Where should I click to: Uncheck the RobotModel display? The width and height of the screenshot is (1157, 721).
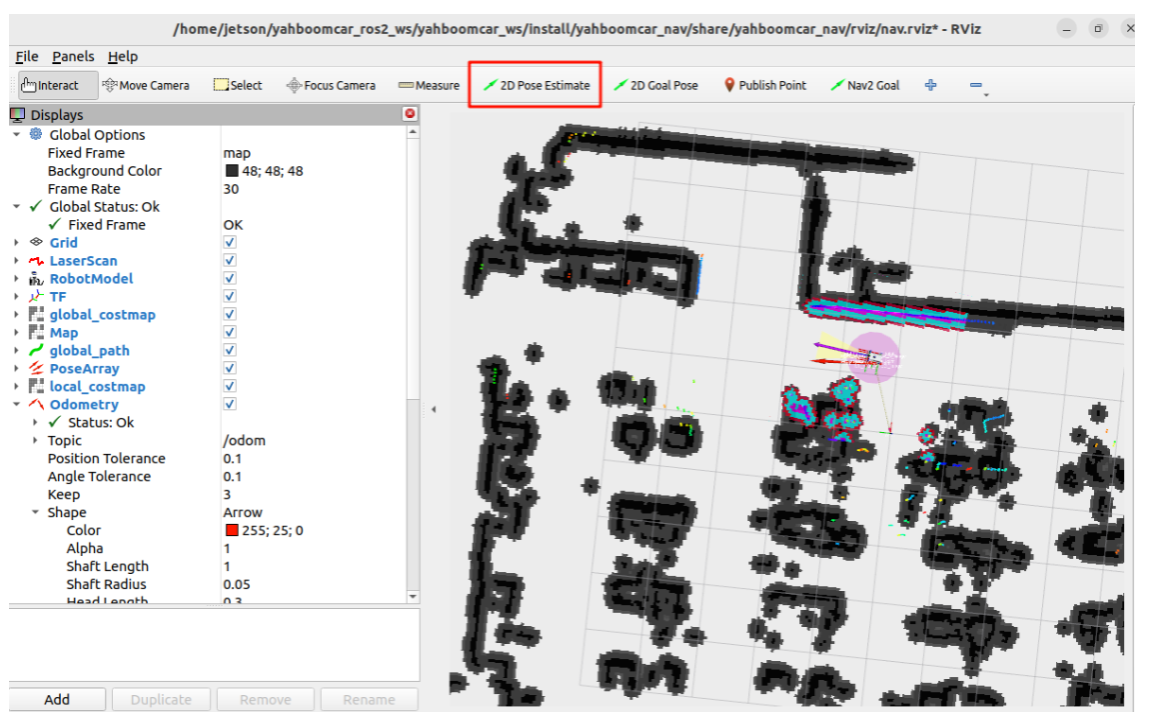click(229, 278)
